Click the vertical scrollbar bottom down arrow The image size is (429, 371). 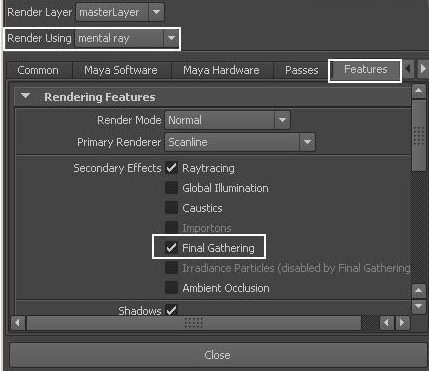coord(419,306)
